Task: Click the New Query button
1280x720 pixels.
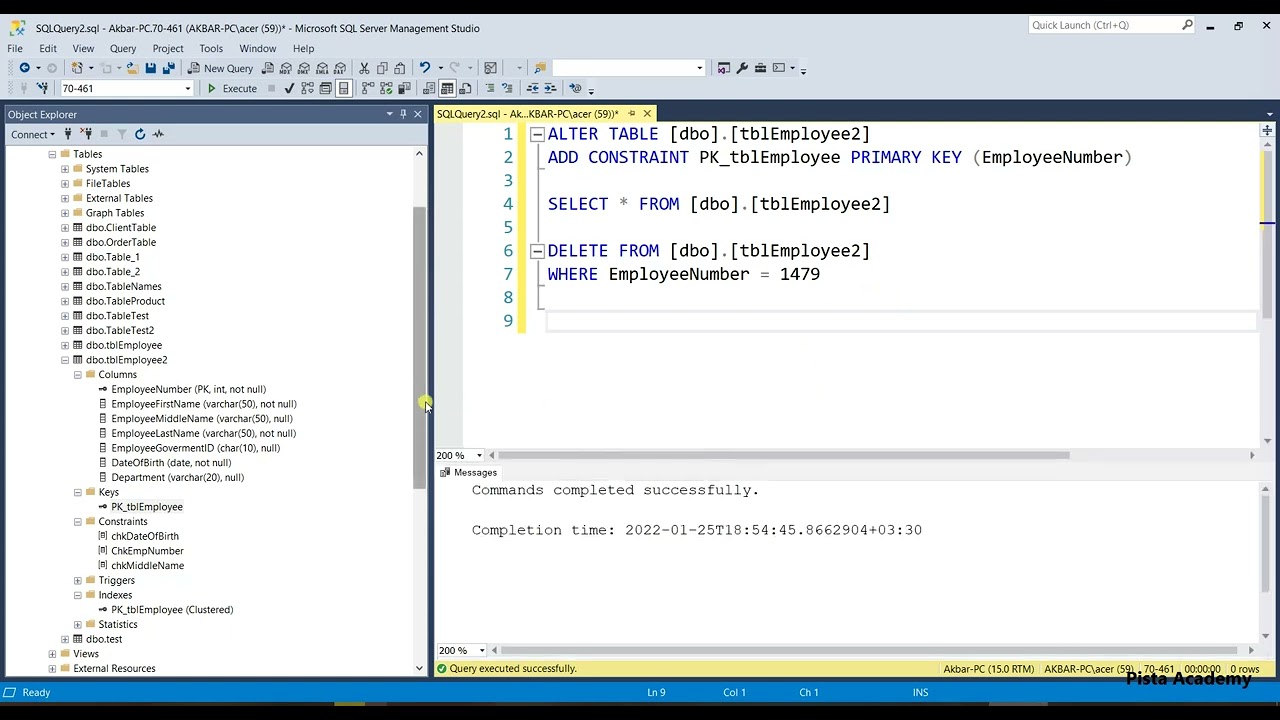Action: (220, 68)
